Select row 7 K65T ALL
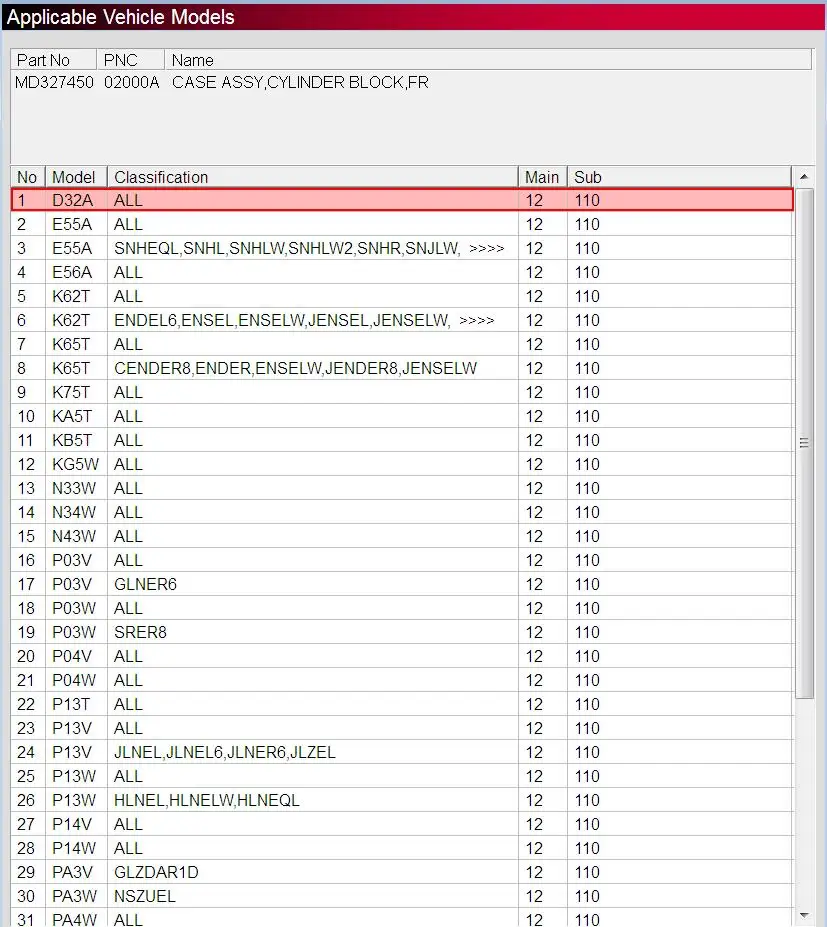The width and height of the screenshot is (827, 927). click(402, 345)
